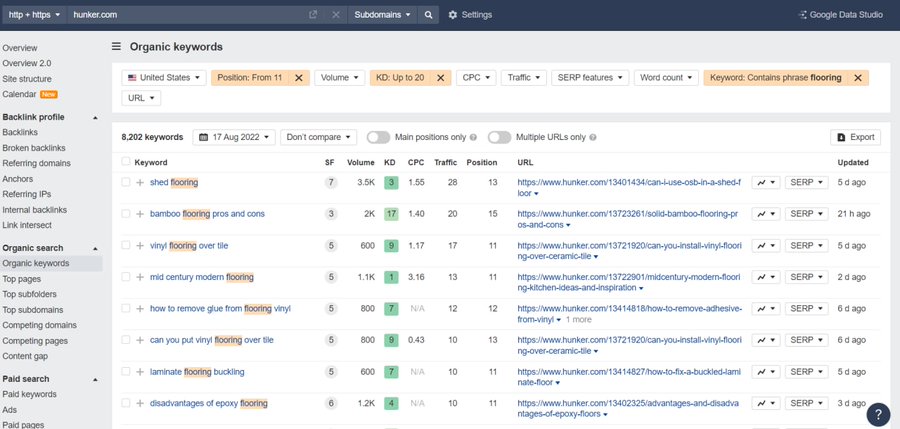Open the Subdomains mode dropdown
This screenshot has height=429, width=900.
pyautogui.click(x=382, y=15)
